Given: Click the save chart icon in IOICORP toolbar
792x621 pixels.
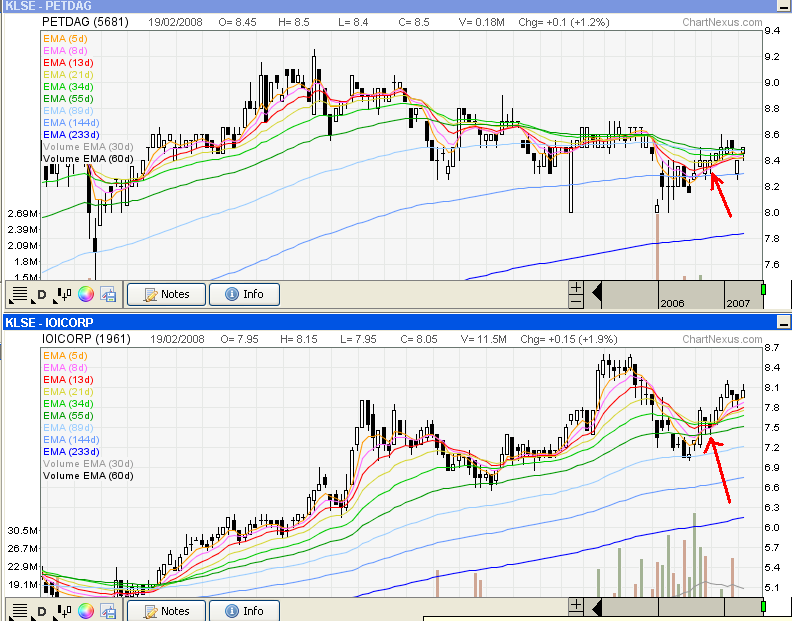Looking at the screenshot, I should coord(108,610).
